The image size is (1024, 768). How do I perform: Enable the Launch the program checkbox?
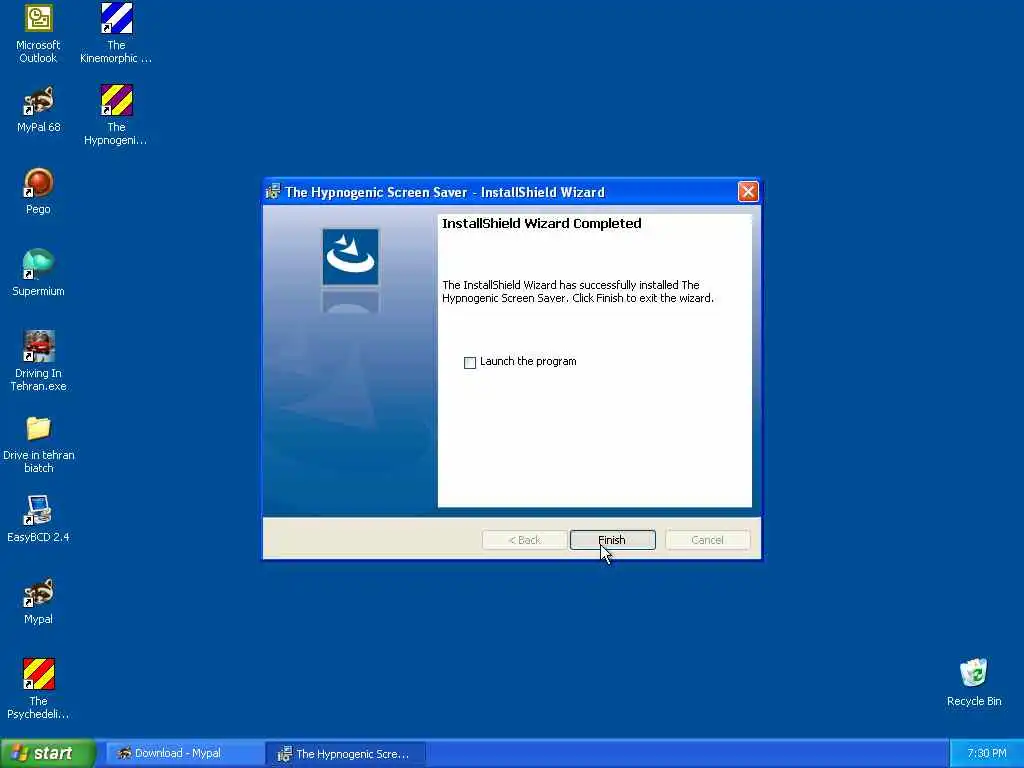coord(470,362)
